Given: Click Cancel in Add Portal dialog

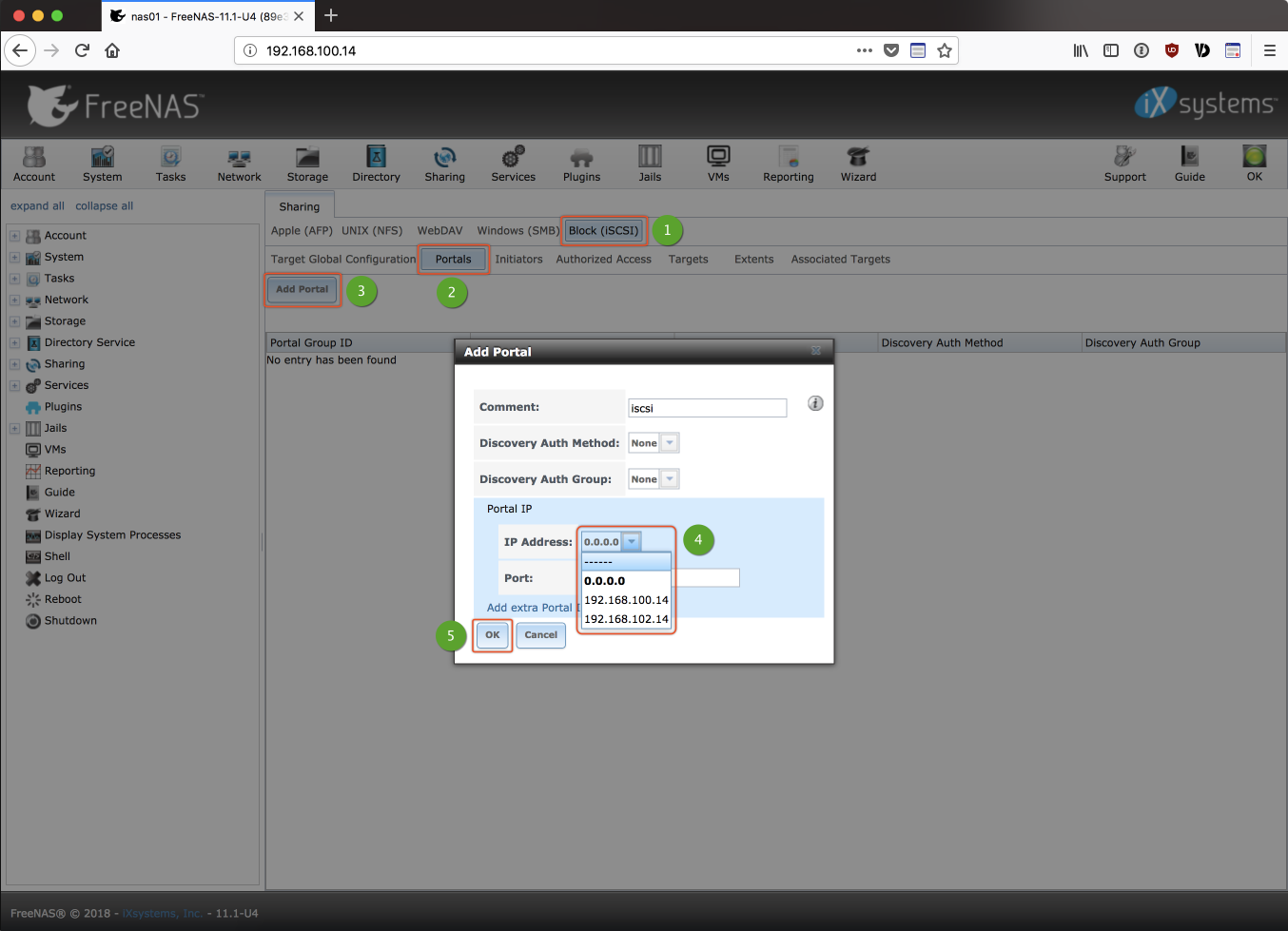Looking at the screenshot, I should pos(540,635).
